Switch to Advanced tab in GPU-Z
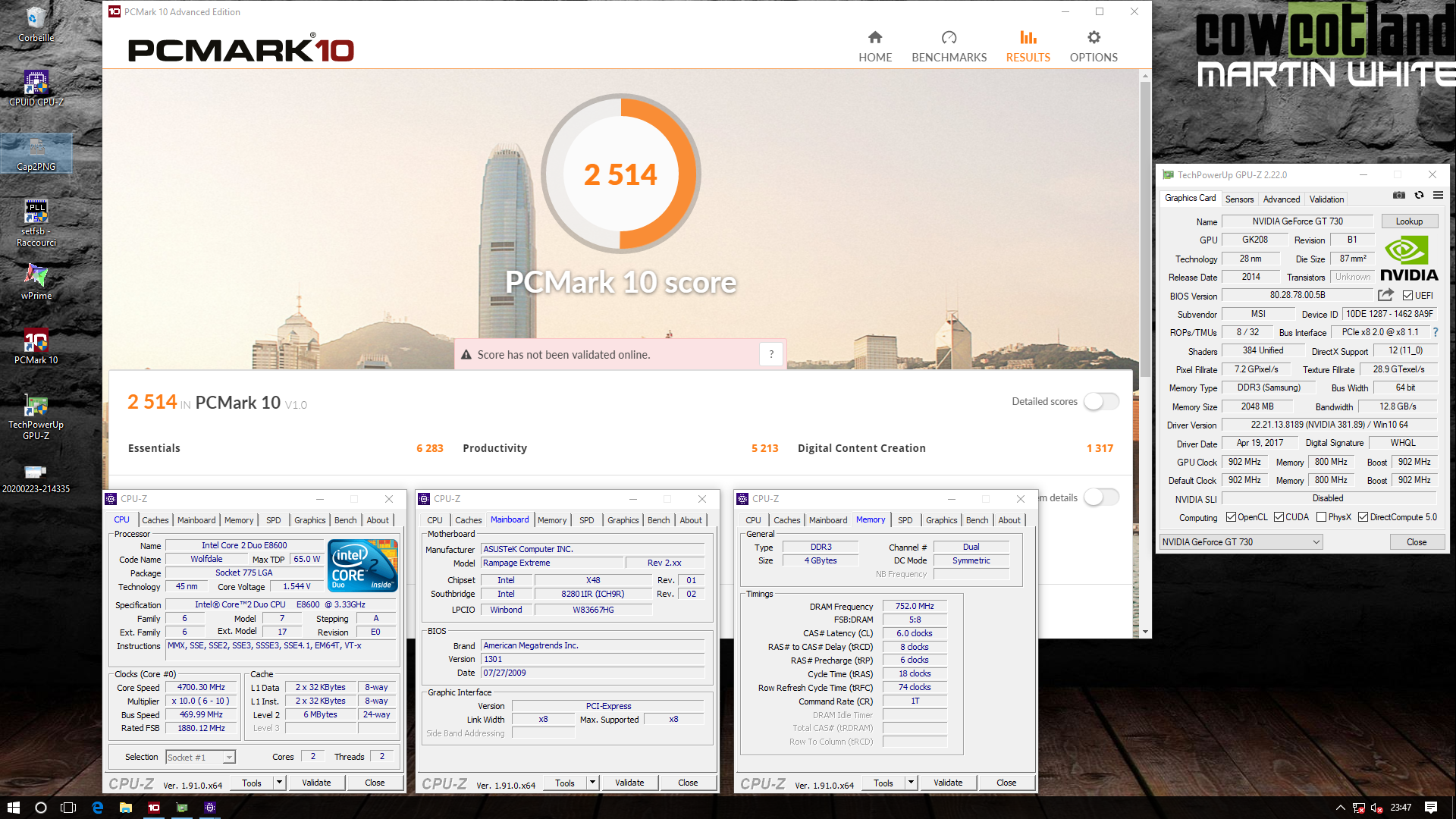 1281,199
